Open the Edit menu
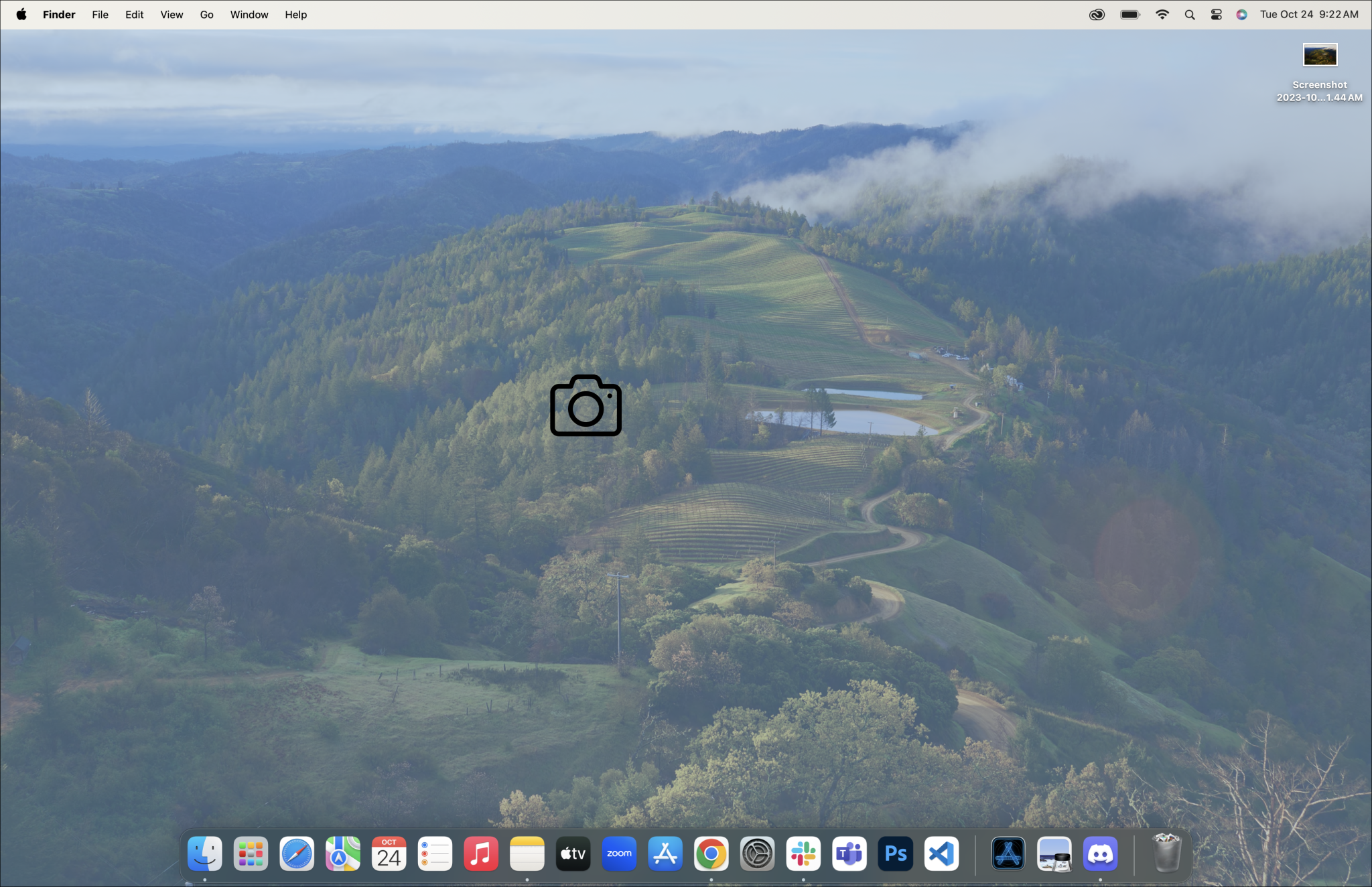Image resolution: width=1372 pixels, height=887 pixels. (134, 14)
